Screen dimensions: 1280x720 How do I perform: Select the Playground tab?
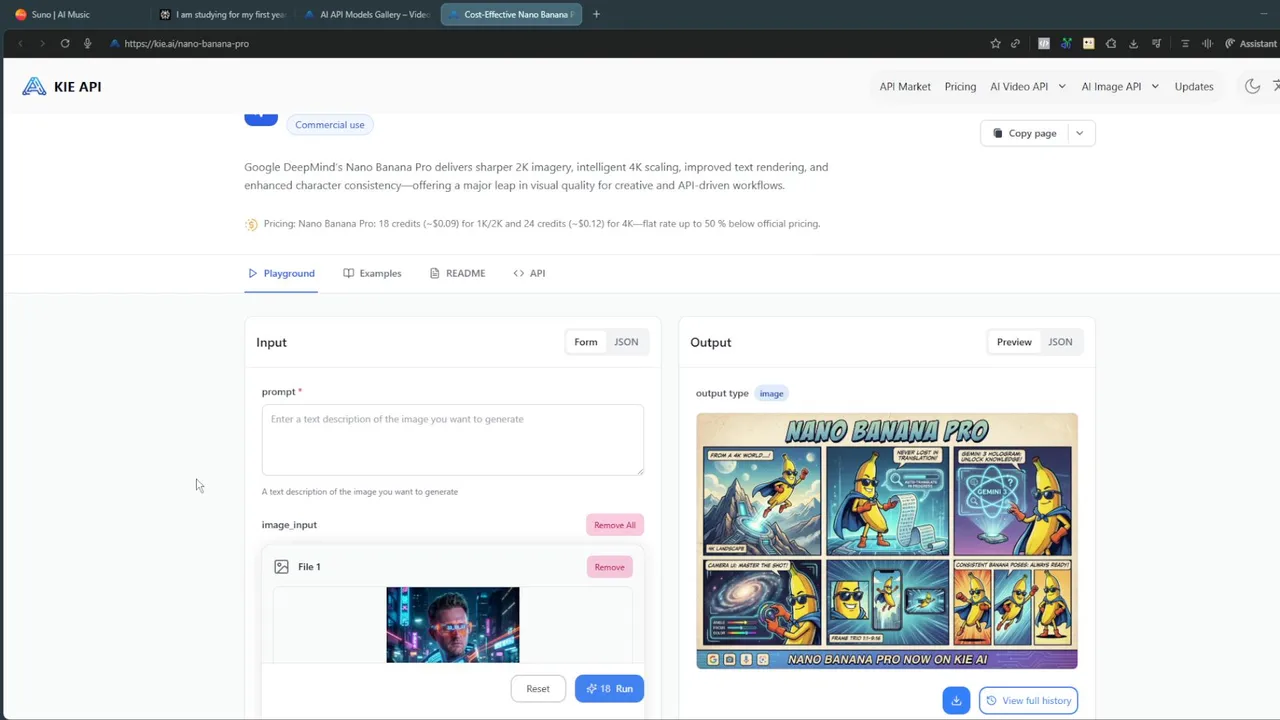(x=281, y=273)
